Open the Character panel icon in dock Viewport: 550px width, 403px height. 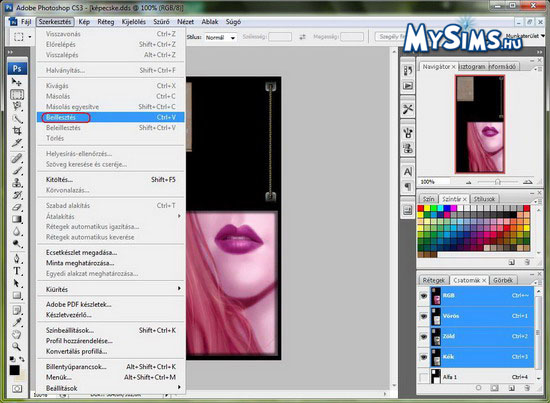click(408, 172)
